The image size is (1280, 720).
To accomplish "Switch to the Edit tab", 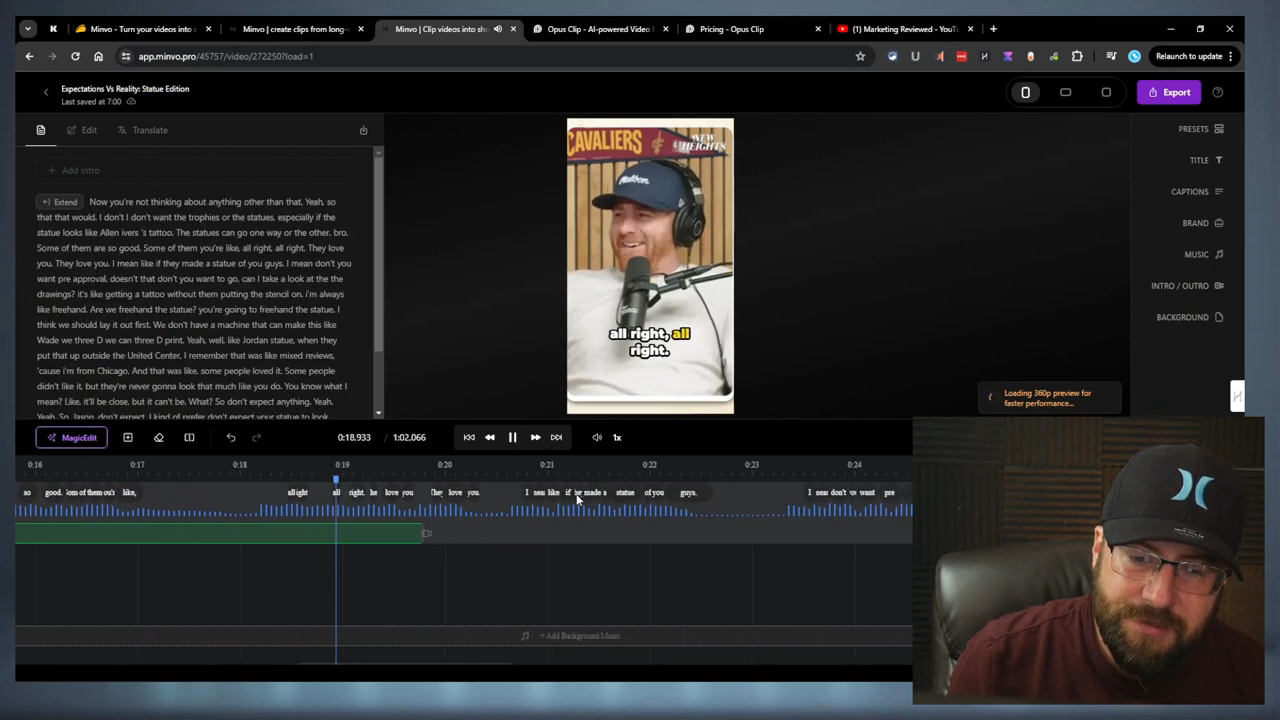I will (x=82, y=130).
